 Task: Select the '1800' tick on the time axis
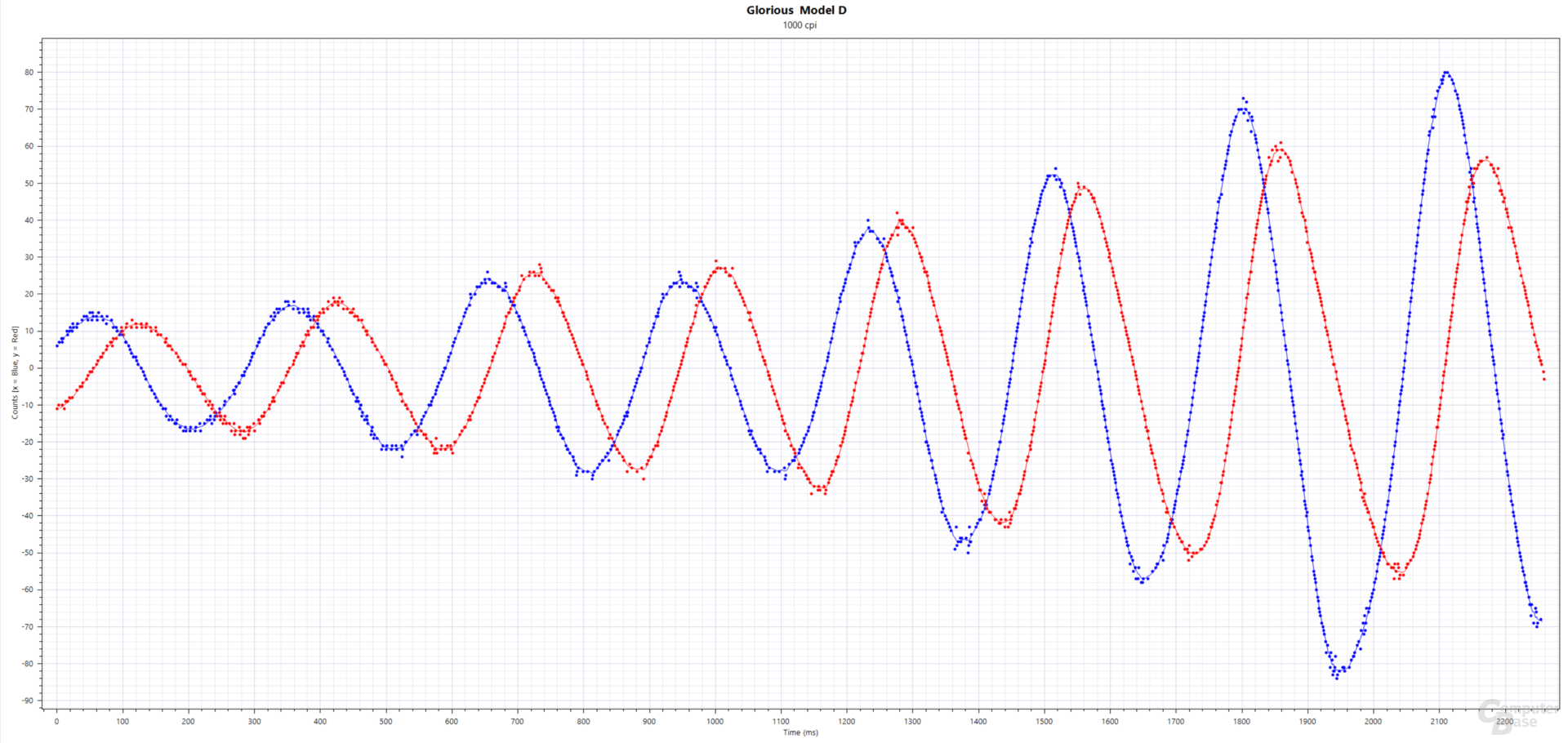(x=1241, y=722)
